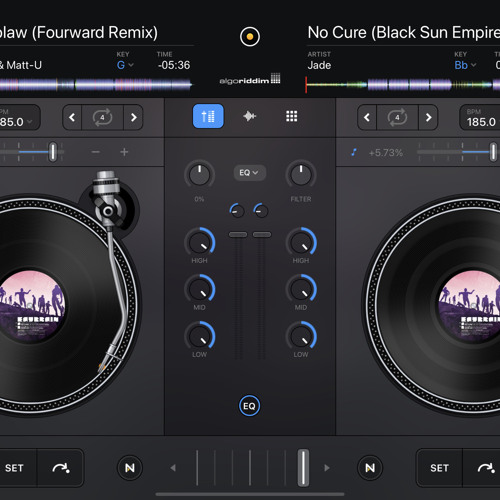Click the right deck SET cue button

click(439, 468)
